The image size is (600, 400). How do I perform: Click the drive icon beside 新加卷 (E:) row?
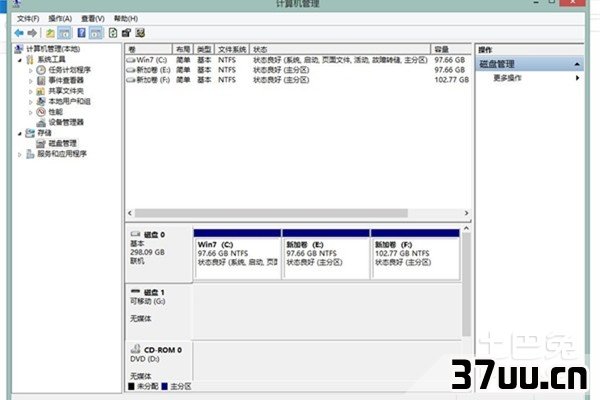[131, 70]
